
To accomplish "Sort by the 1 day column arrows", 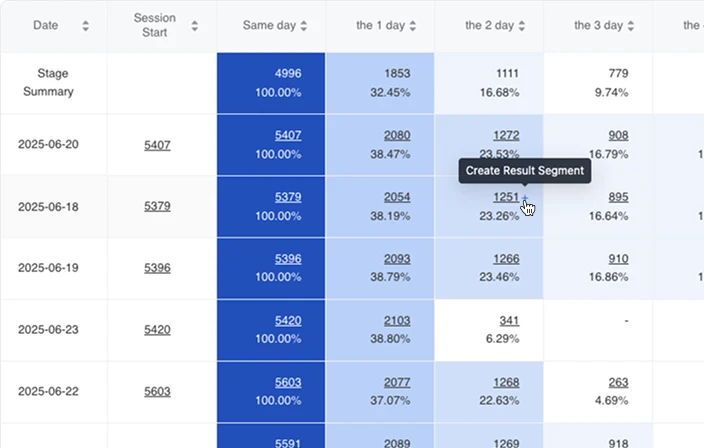I will pos(413,26).
